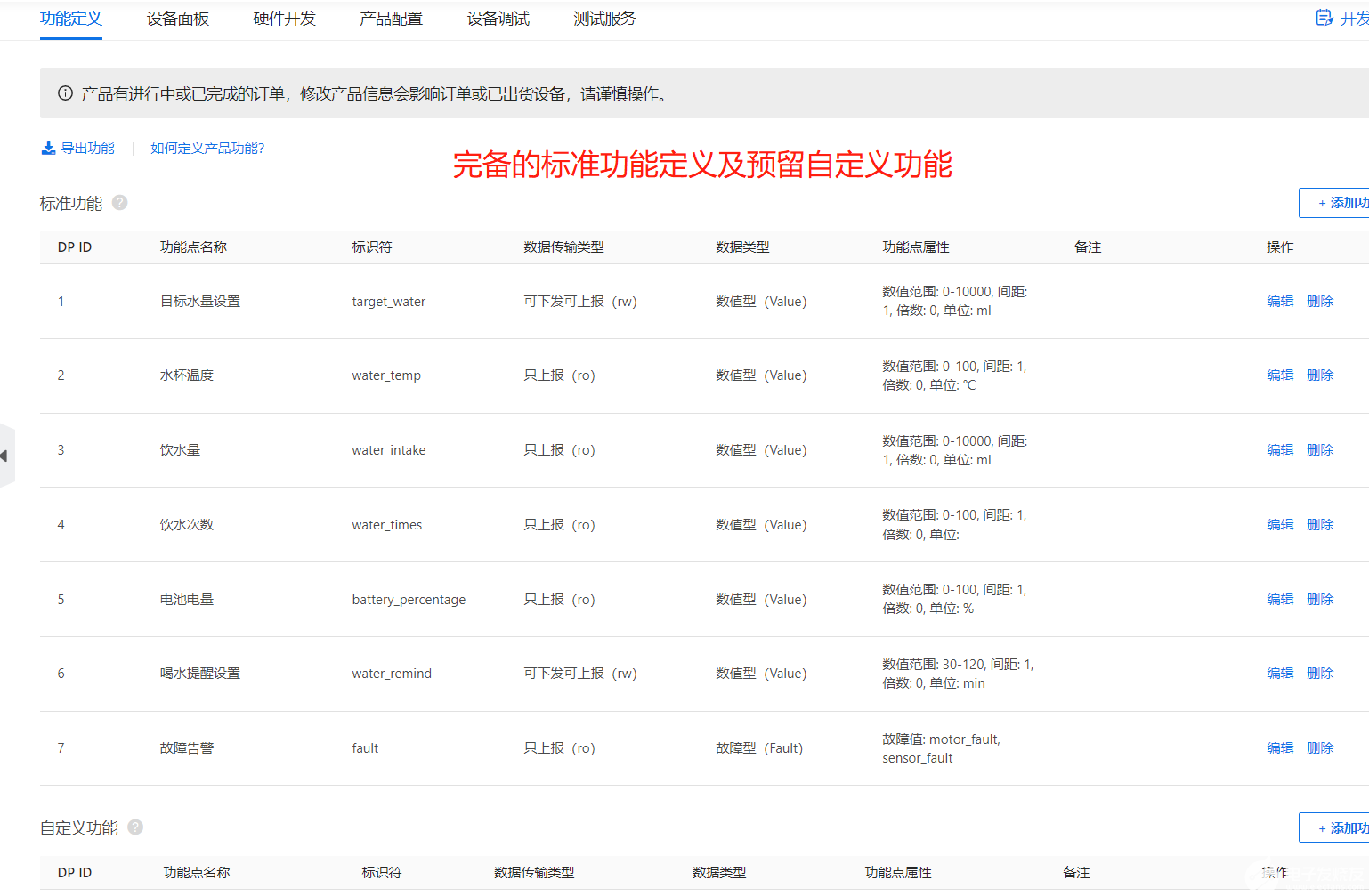Delete the 饮水次数 function row
Image resolution: width=1369 pixels, height=896 pixels.
[x=1320, y=525]
